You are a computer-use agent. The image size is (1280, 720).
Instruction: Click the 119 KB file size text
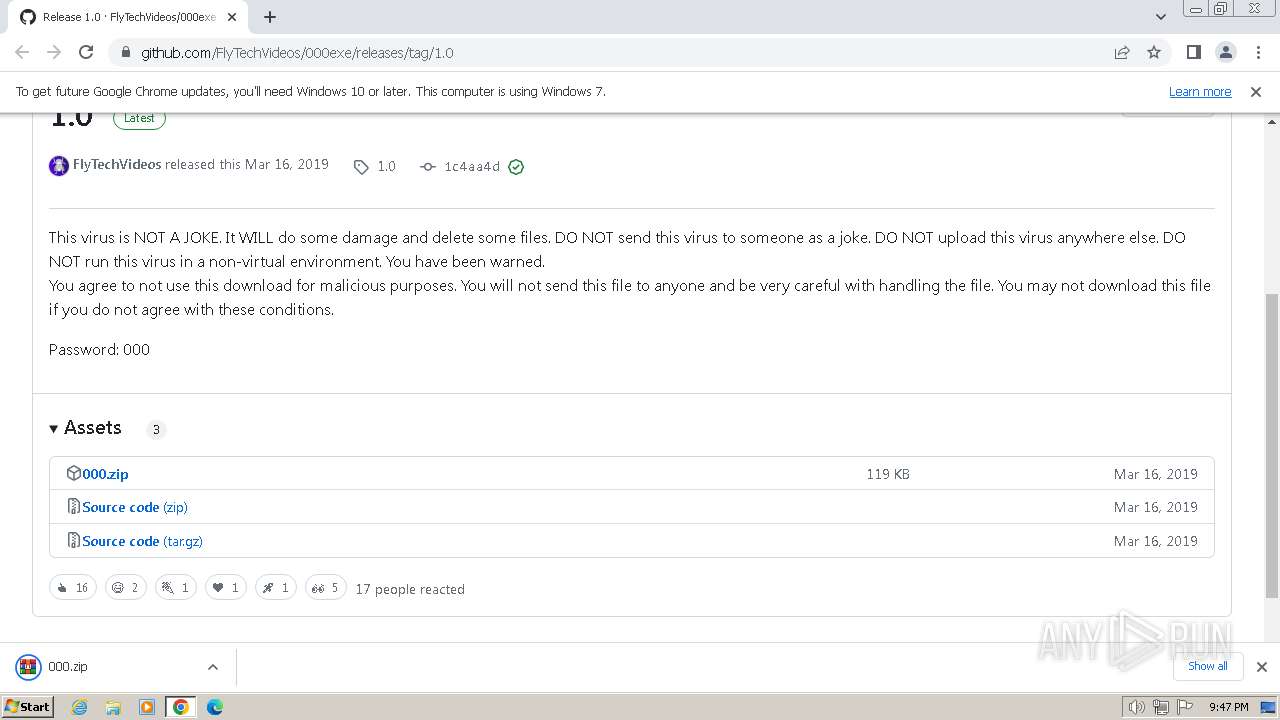coord(888,474)
